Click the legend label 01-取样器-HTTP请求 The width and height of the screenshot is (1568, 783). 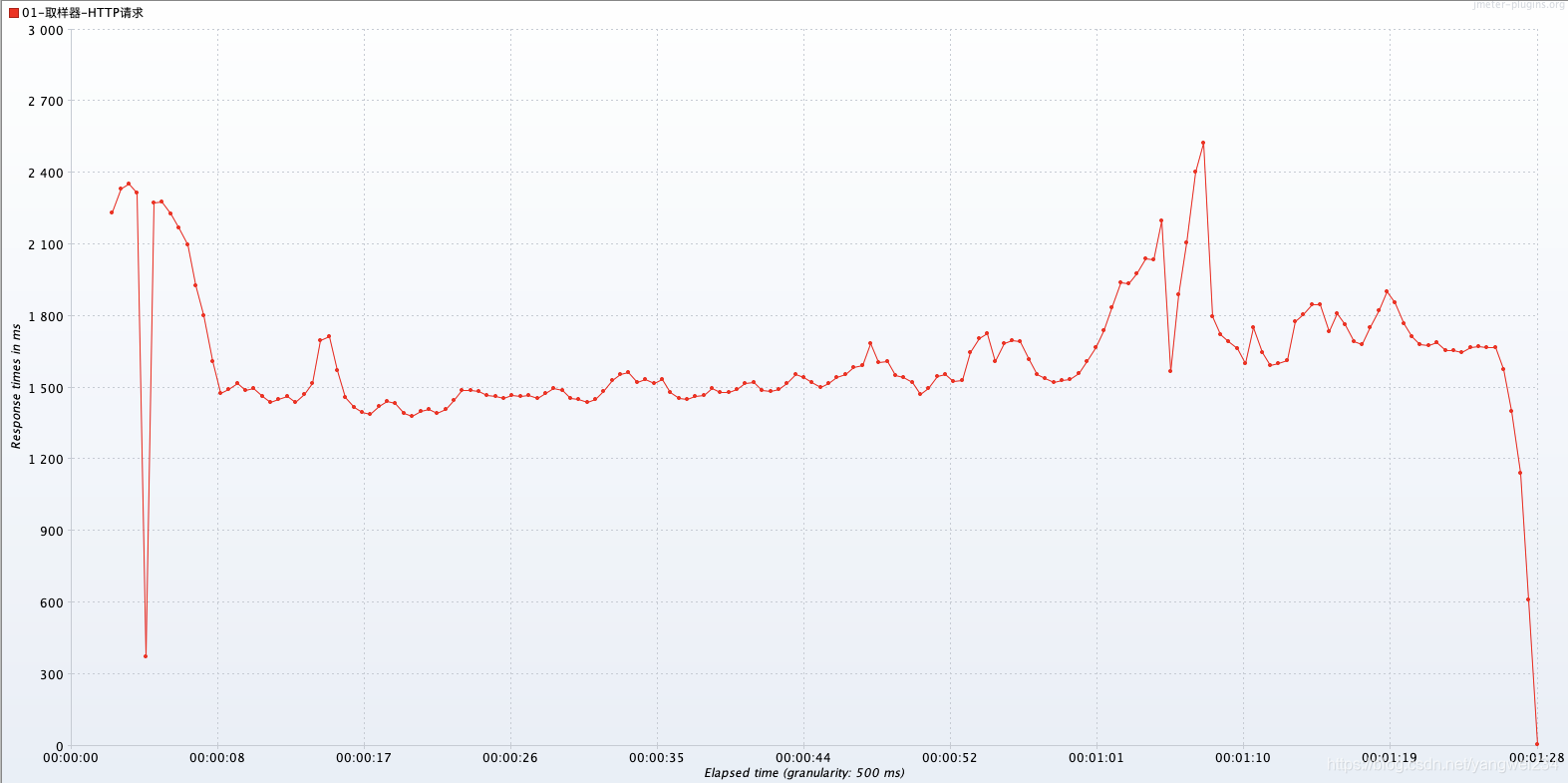[x=82, y=13]
